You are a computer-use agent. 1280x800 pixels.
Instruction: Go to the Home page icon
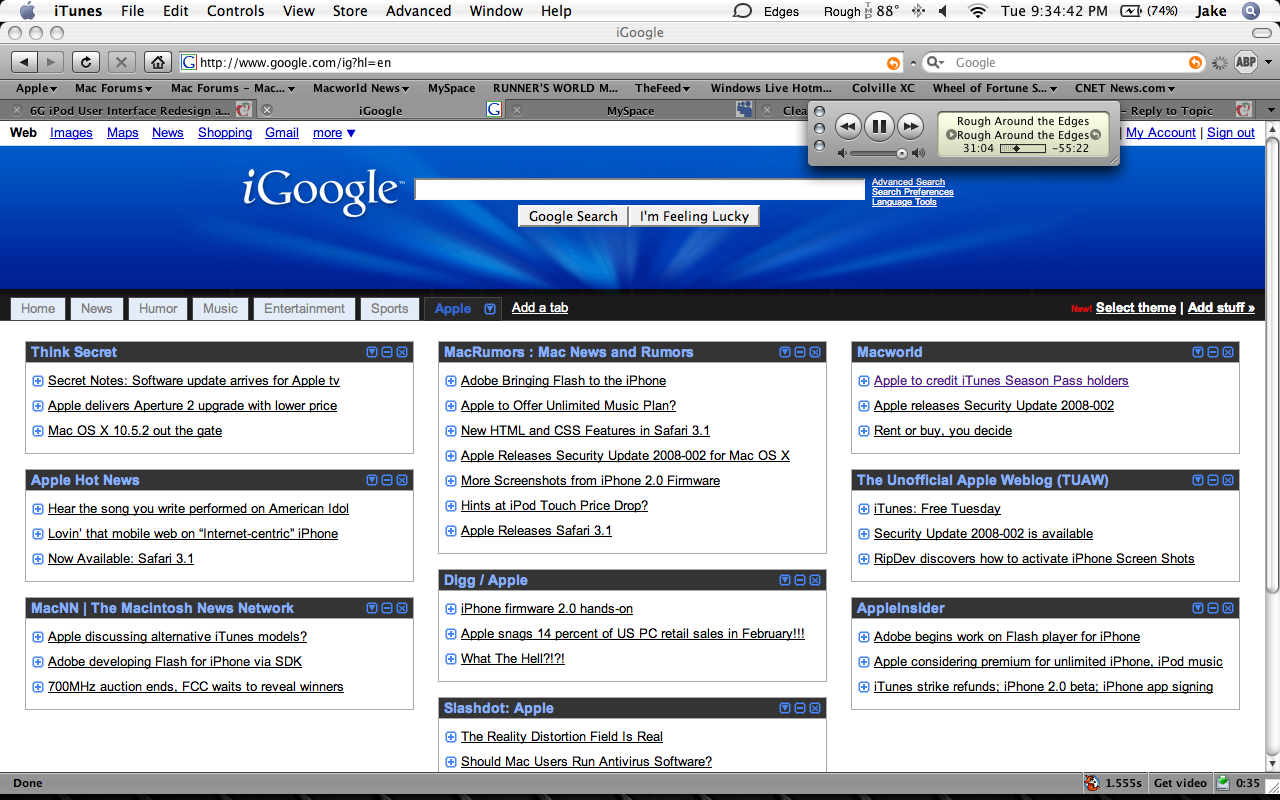(x=157, y=62)
